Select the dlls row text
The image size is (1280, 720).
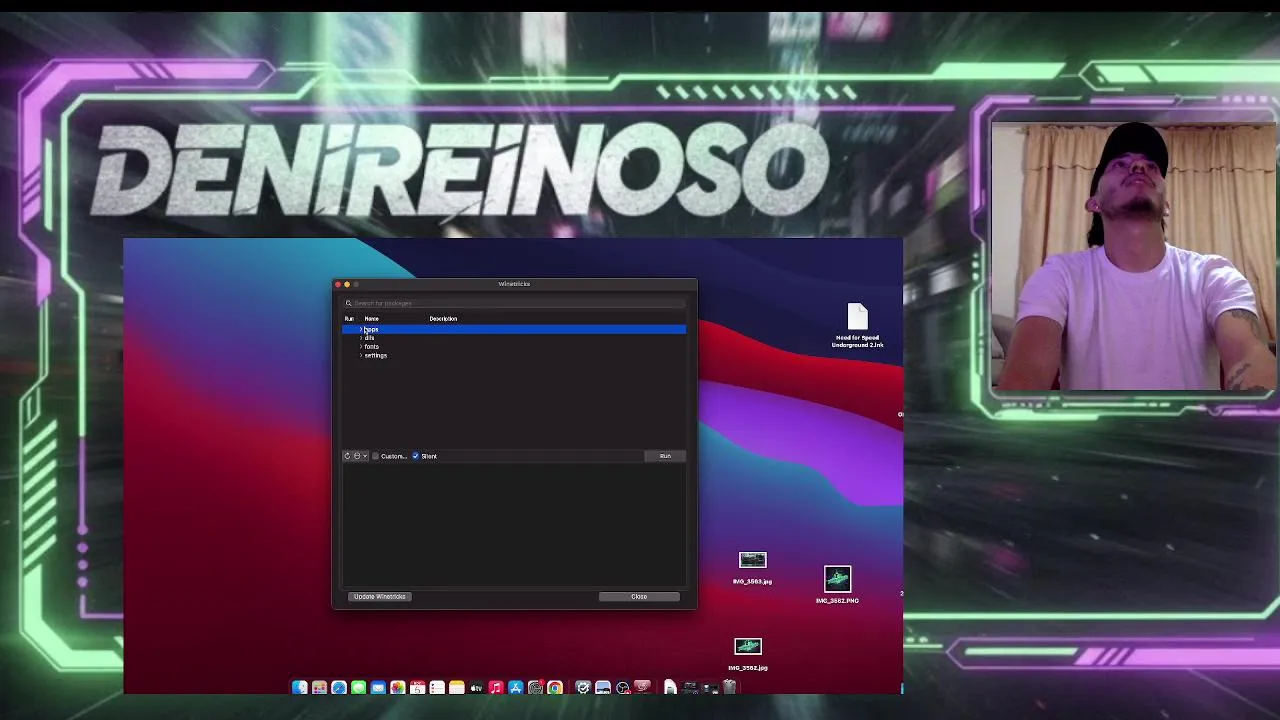tap(370, 338)
